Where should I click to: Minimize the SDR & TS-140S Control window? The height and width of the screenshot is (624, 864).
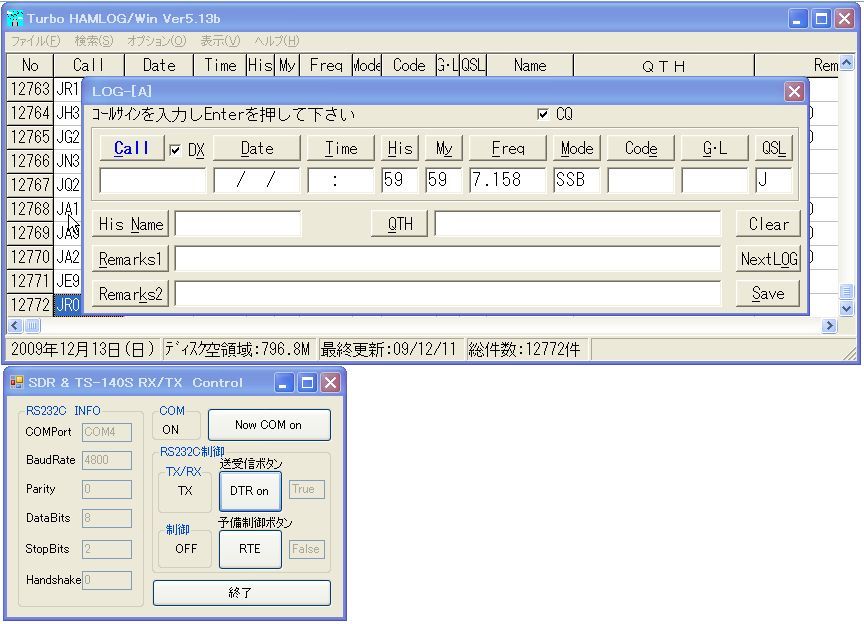(284, 383)
